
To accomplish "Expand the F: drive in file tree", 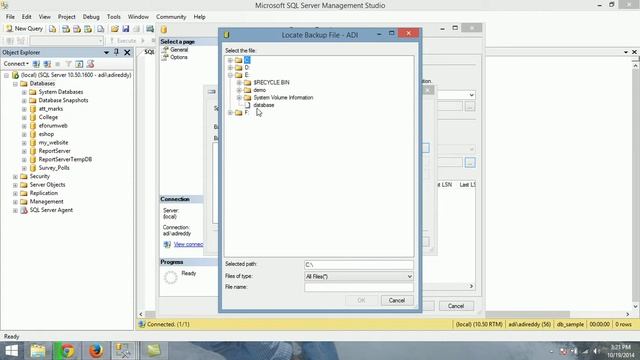I will (230, 113).
